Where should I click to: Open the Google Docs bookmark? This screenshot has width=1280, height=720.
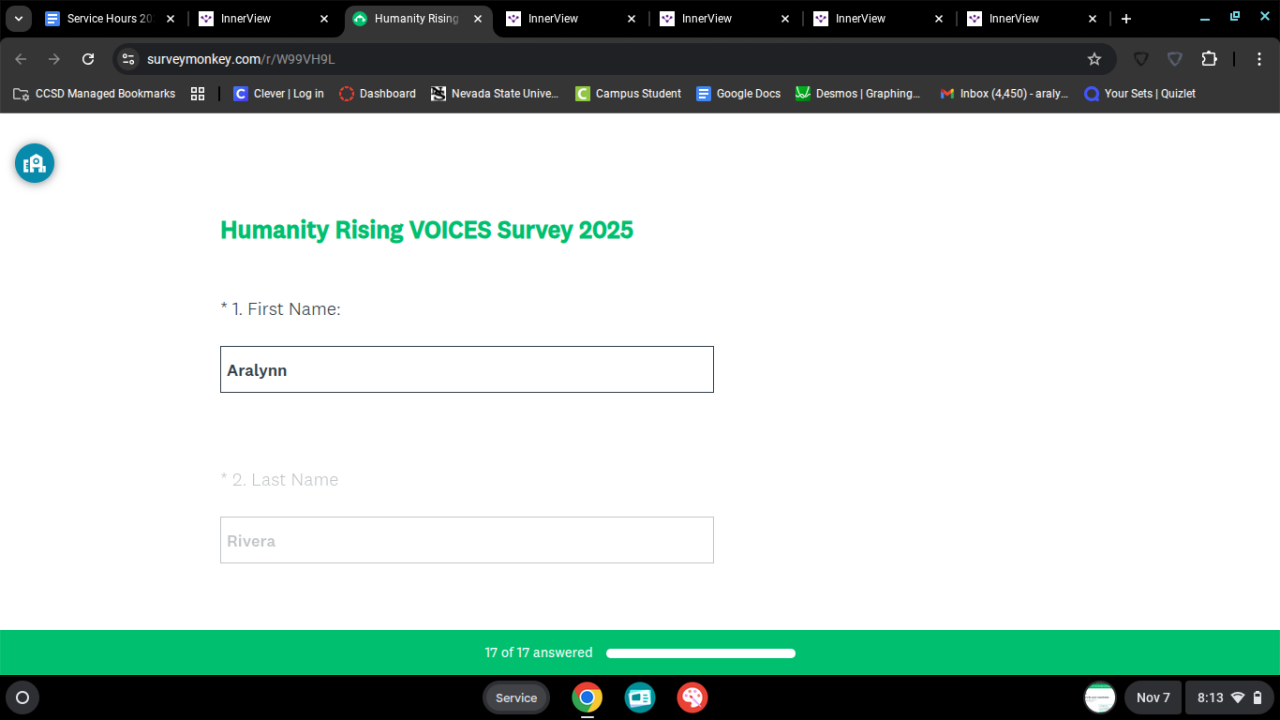[739, 94]
